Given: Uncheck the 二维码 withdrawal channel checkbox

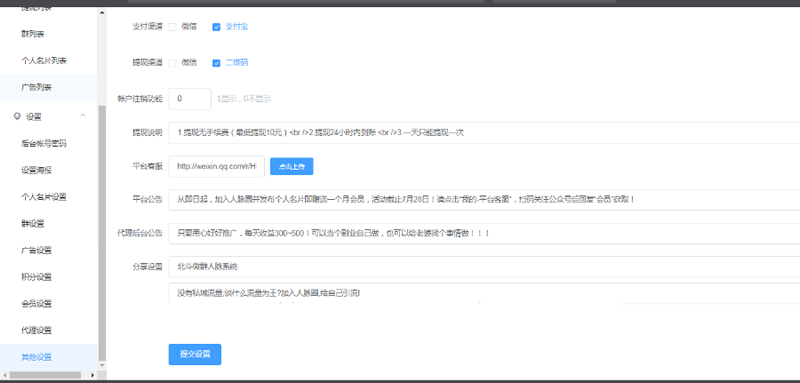Looking at the screenshot, I should click(216, 63).
